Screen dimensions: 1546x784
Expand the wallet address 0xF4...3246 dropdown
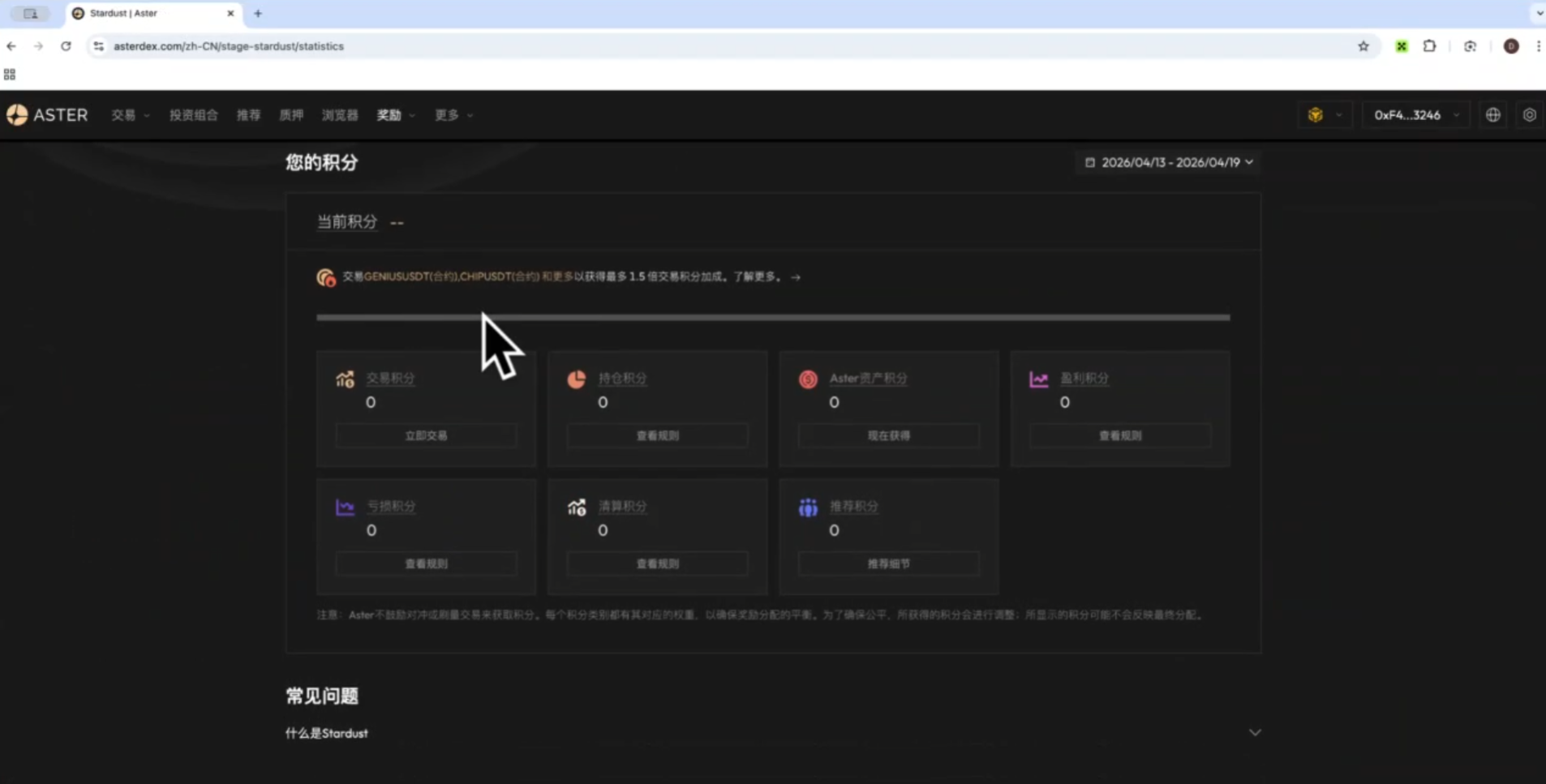1458,114
